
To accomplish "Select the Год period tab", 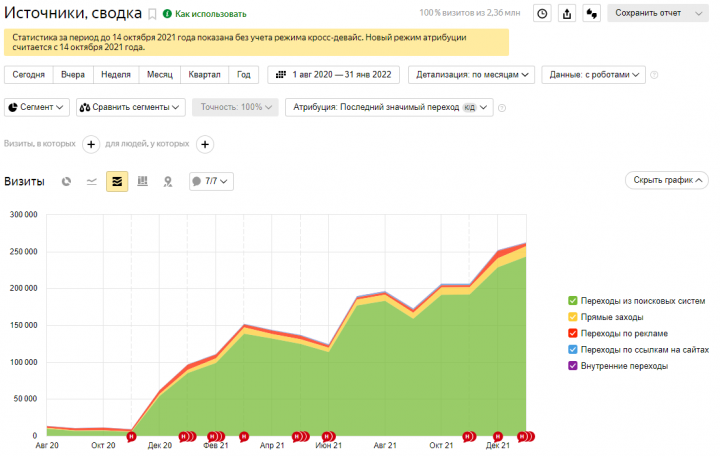I will pyautogui.click(x=243, y=74).
